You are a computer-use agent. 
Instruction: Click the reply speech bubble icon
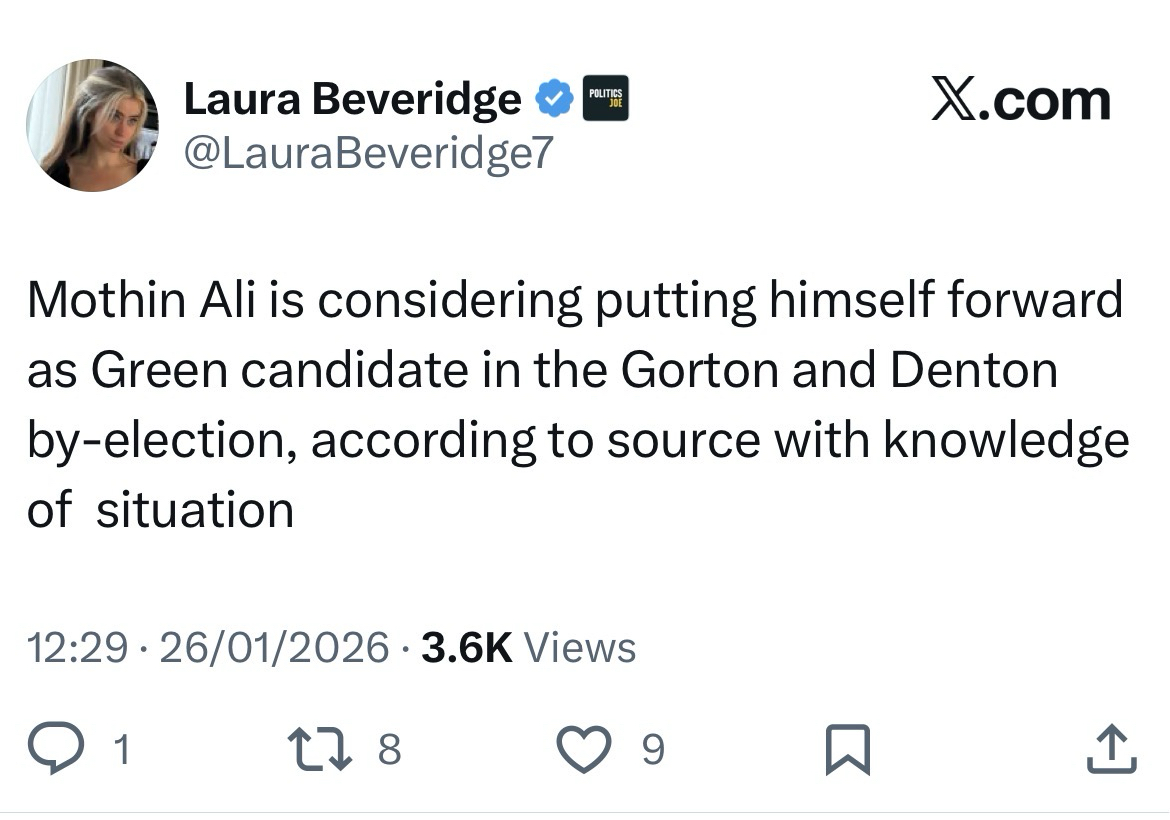[x=59, y=750]
